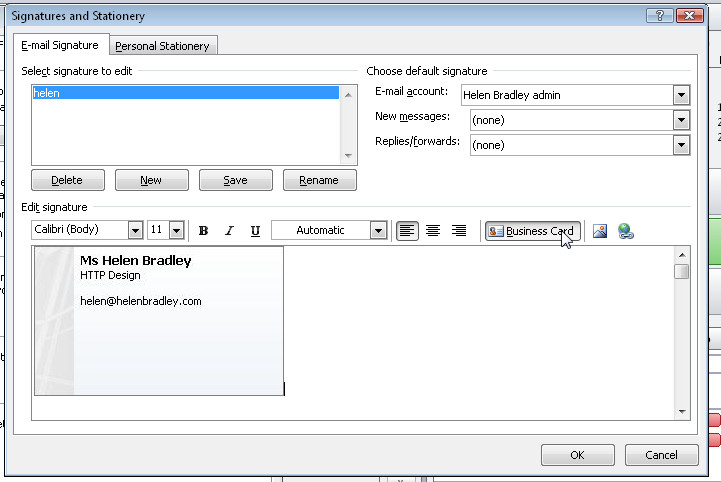Open the E-mail account dropdown
Screen dimensions: 721x482
(681, 95)
